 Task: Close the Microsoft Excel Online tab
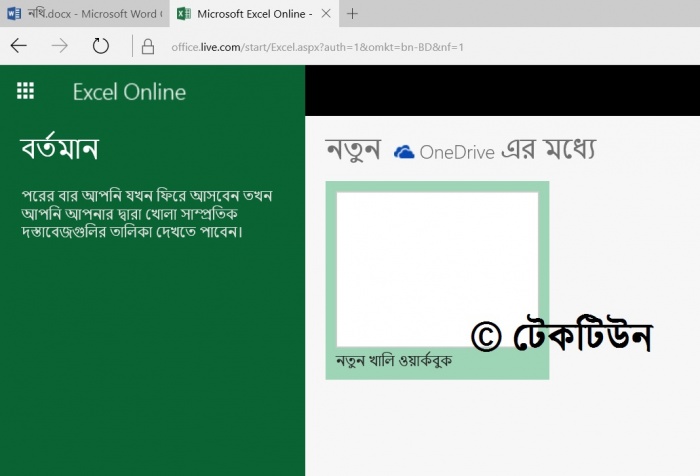326,14
